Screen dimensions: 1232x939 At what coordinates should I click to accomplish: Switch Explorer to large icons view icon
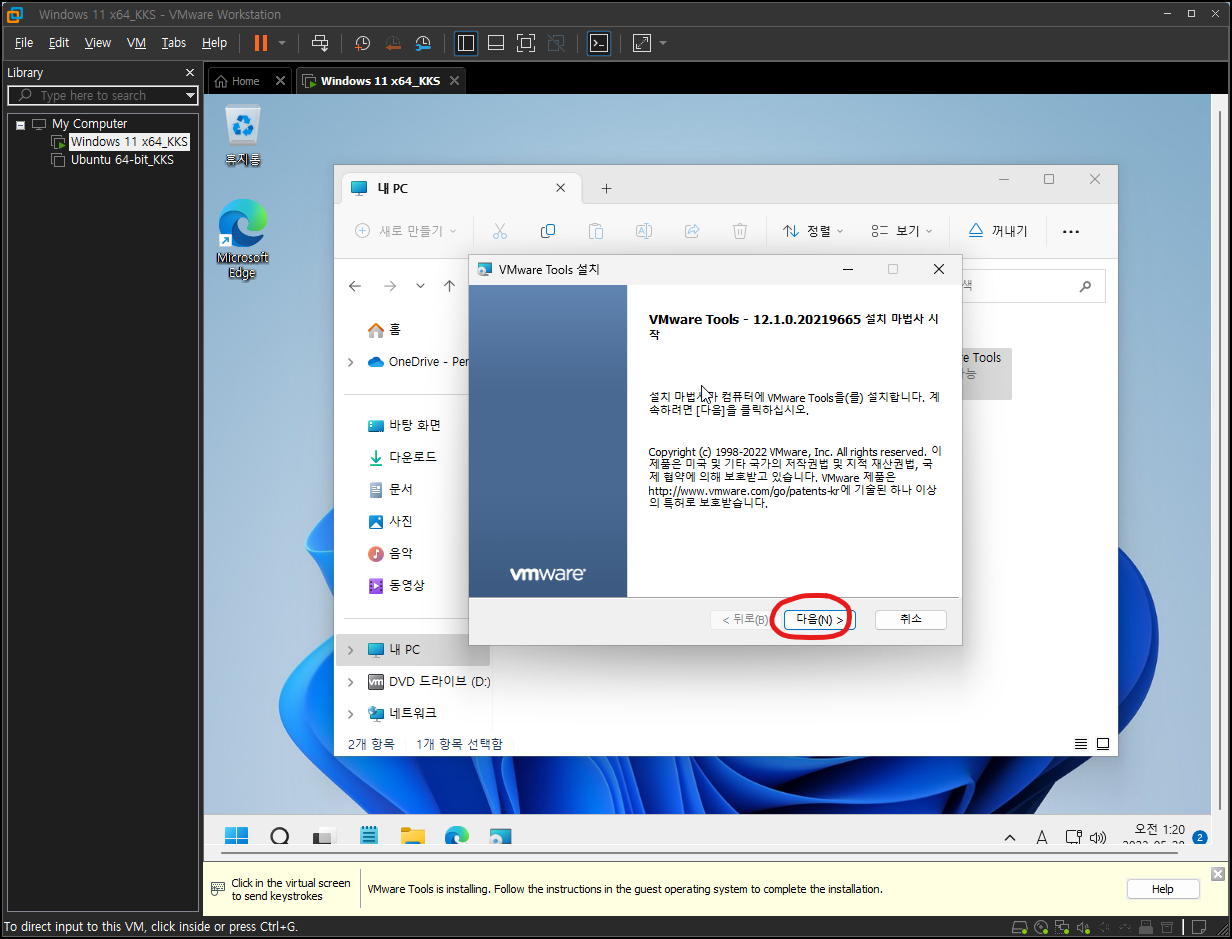coord(1103,744)
